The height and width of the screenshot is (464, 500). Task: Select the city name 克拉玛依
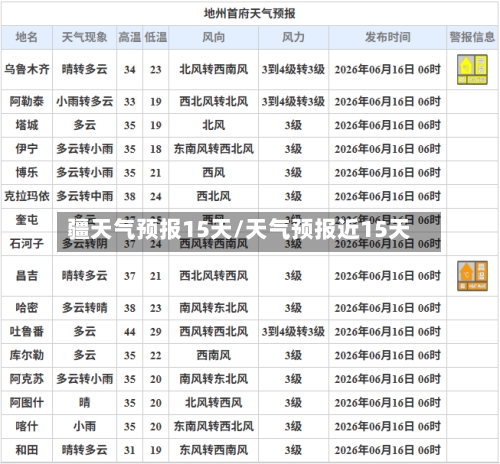[27, 196]
